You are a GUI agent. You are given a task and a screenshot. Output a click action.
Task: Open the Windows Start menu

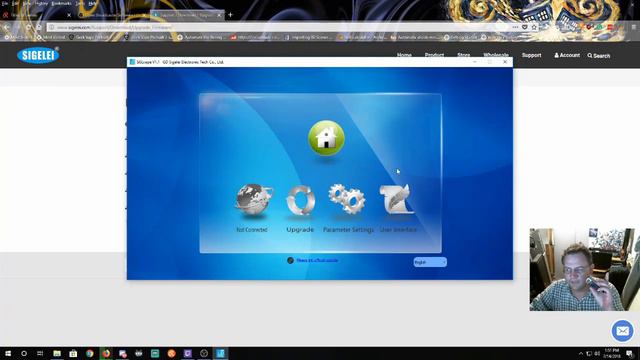[8, 353]
